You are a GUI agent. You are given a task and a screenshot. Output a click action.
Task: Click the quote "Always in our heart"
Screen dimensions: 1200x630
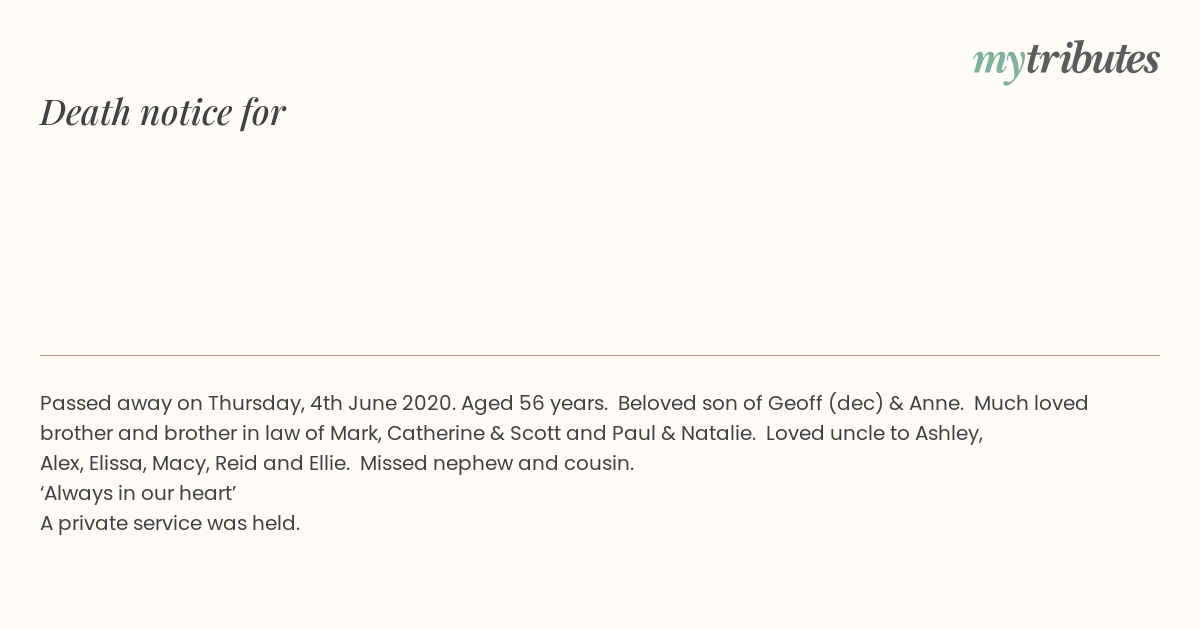pyautogui.click(x=138, y=493)
